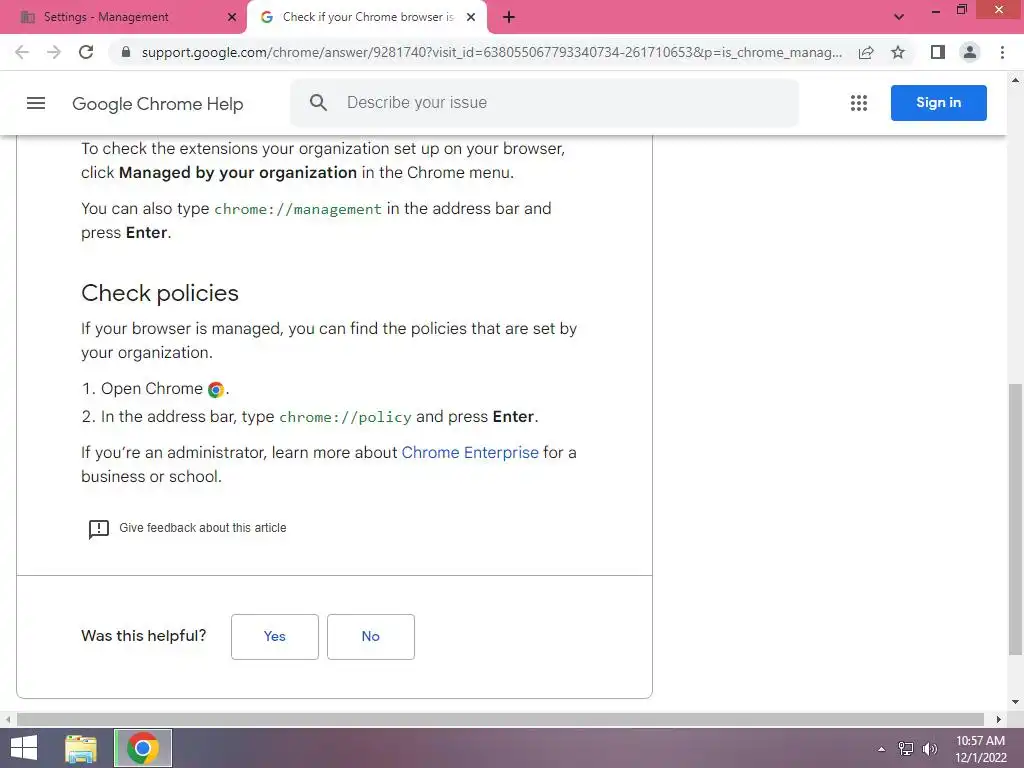Open the Chrome profile avatar
Viewport: 1024px width, 768px height.
tap(970, 52)
